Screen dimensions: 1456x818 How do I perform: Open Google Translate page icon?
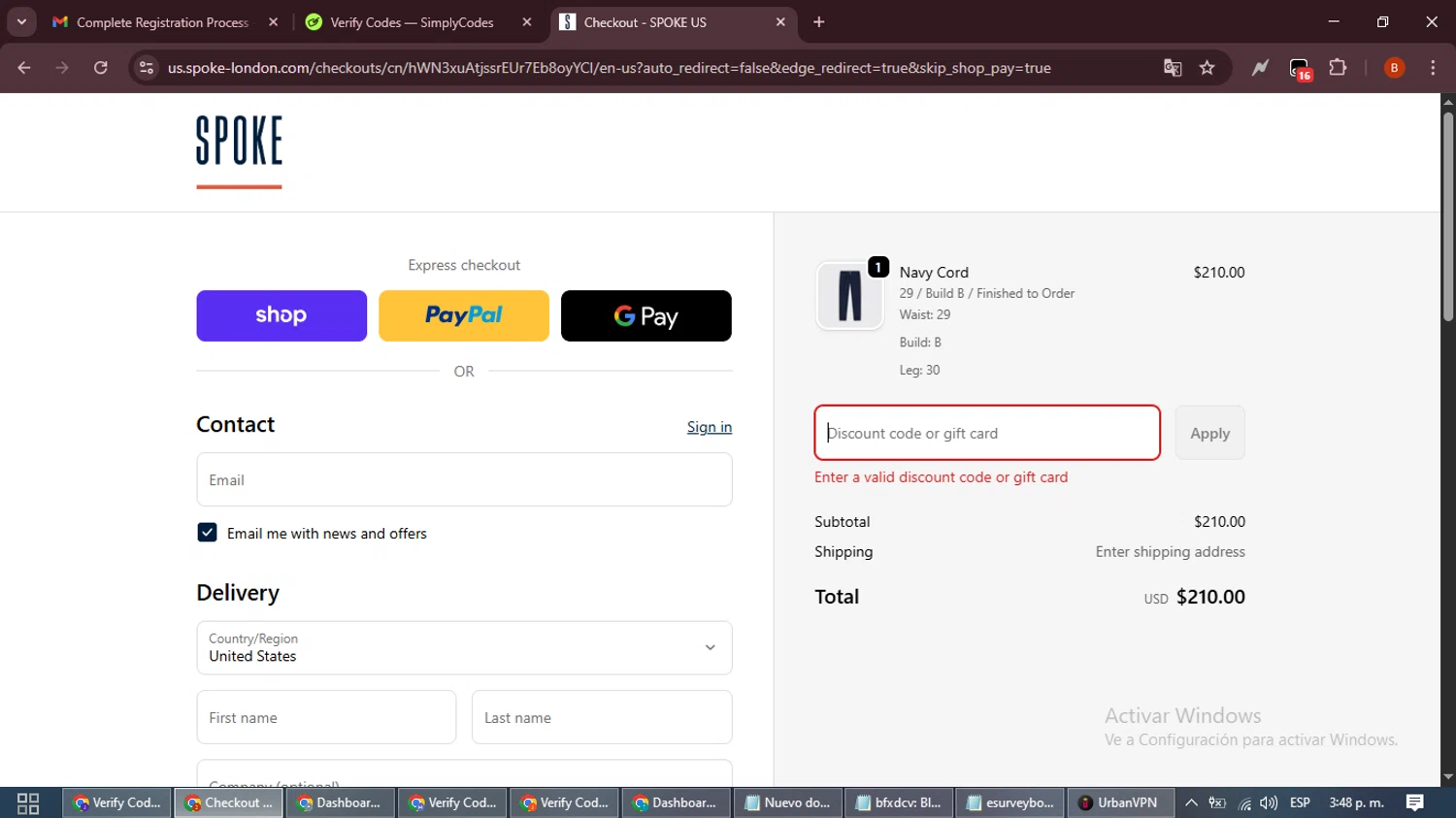point(1173,68)
